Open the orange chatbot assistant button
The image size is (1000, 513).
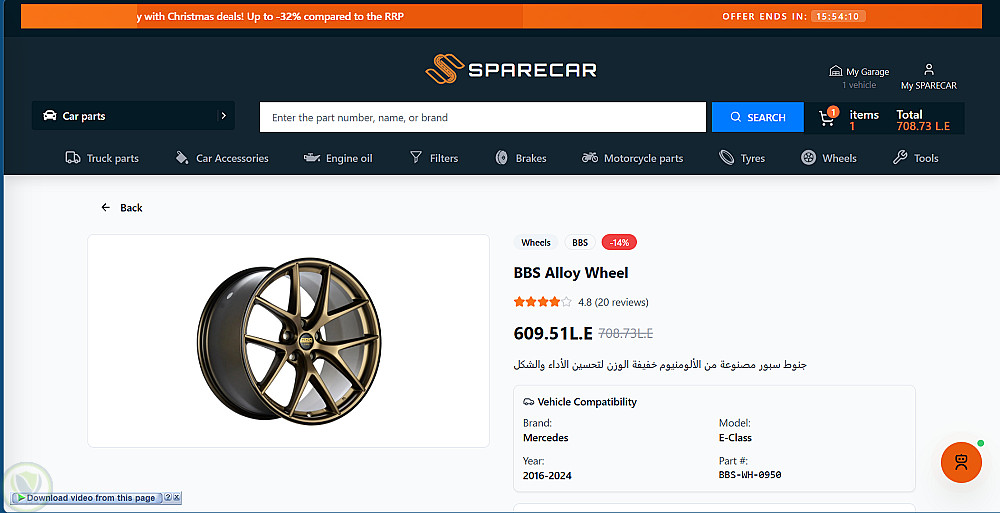click(961, 462)
